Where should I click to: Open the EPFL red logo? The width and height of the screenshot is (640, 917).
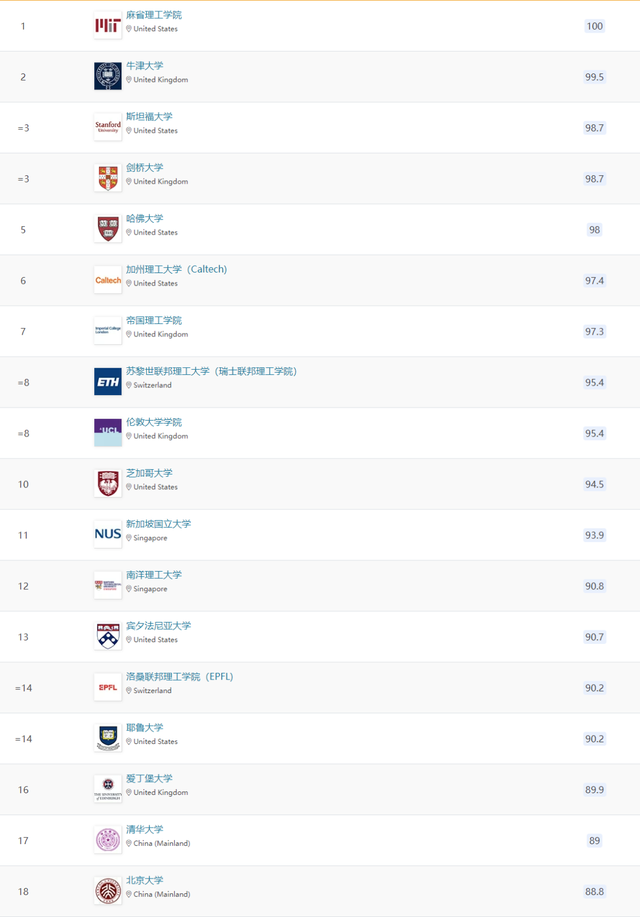coord(108,687)
